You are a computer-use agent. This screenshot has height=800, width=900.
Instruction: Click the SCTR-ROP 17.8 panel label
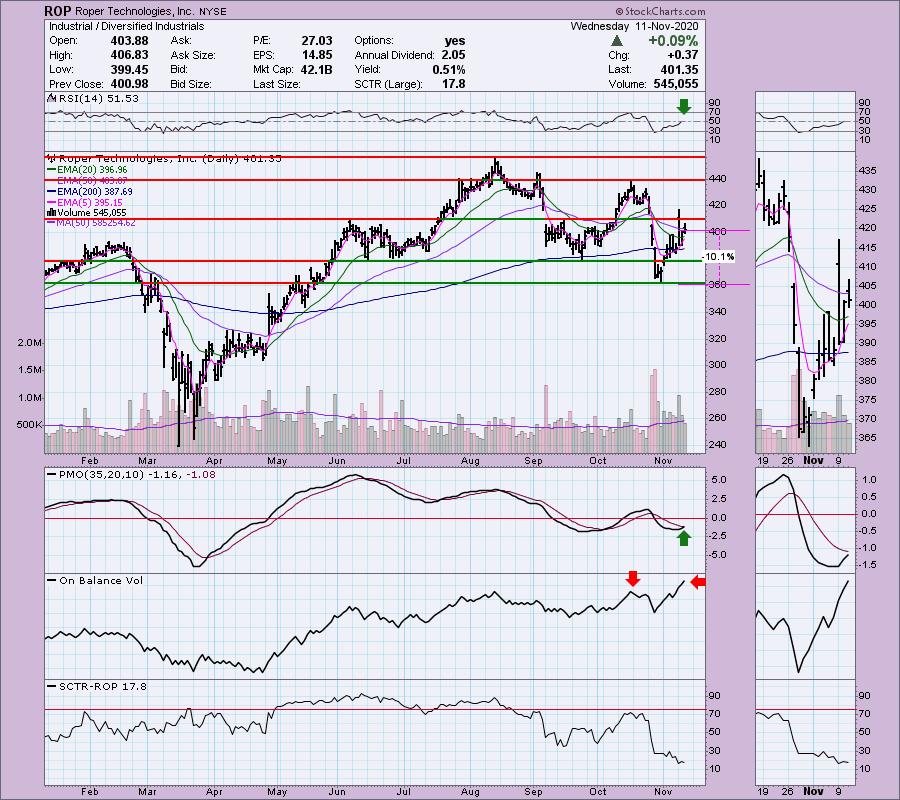point(98,686)
